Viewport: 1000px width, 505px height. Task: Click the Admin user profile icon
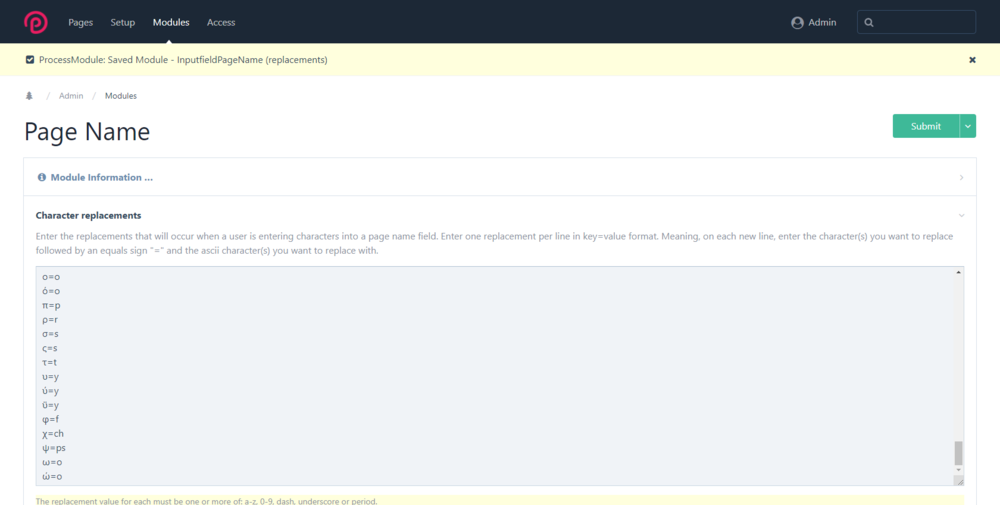(797, 22)
